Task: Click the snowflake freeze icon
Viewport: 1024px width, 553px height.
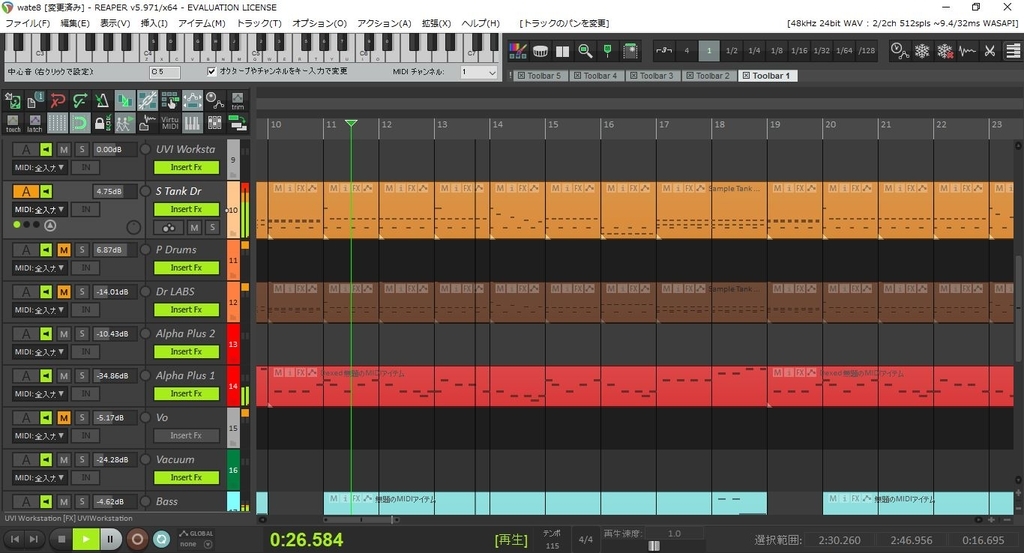Action: coord(921,51)
